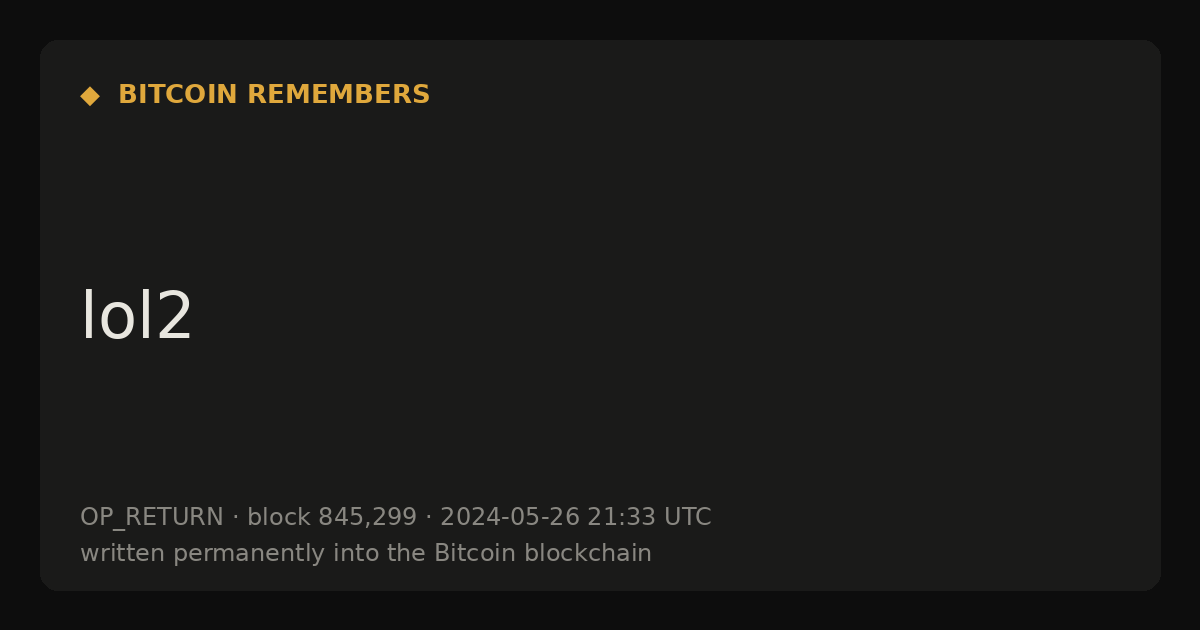Click the BITCOIN REMEMBERS heading
The height and width of the screenshot is (630, 1200).
click(274, 95)
